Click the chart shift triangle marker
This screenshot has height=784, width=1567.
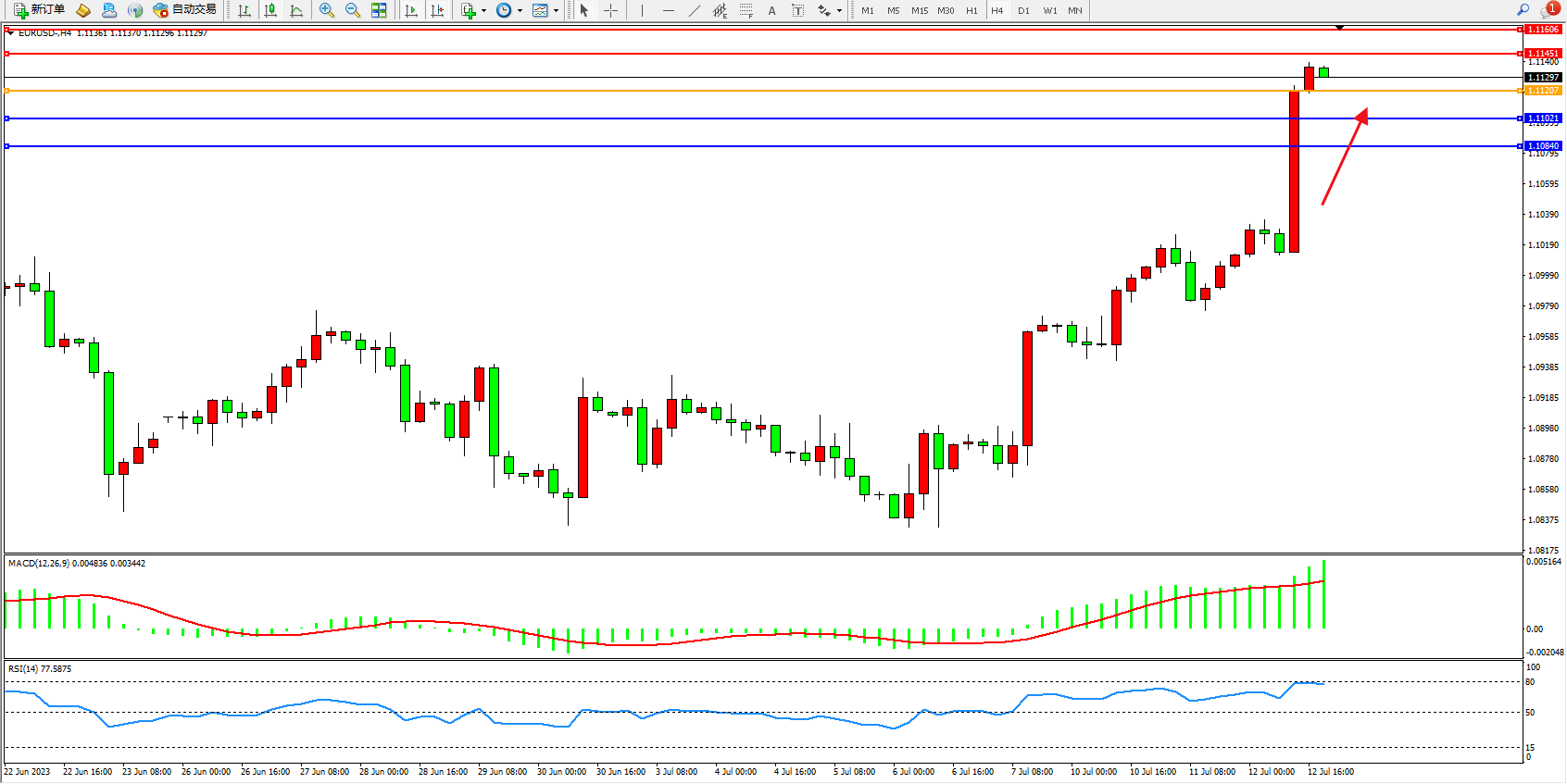[x=1339, y=28]
